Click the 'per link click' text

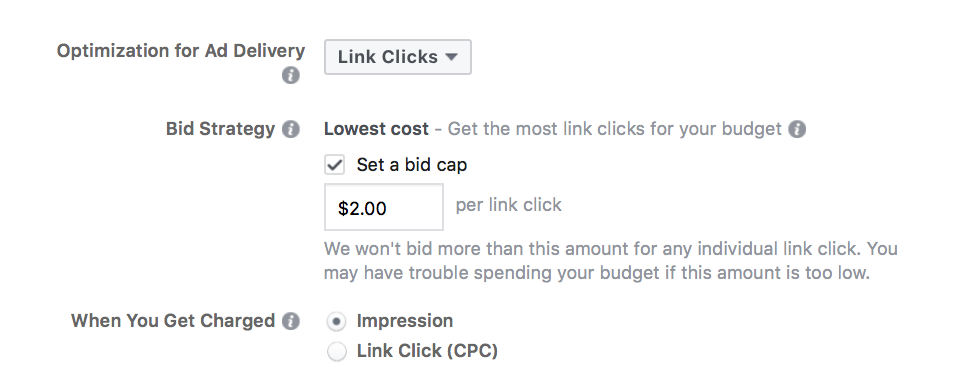(x=509, y=205)
